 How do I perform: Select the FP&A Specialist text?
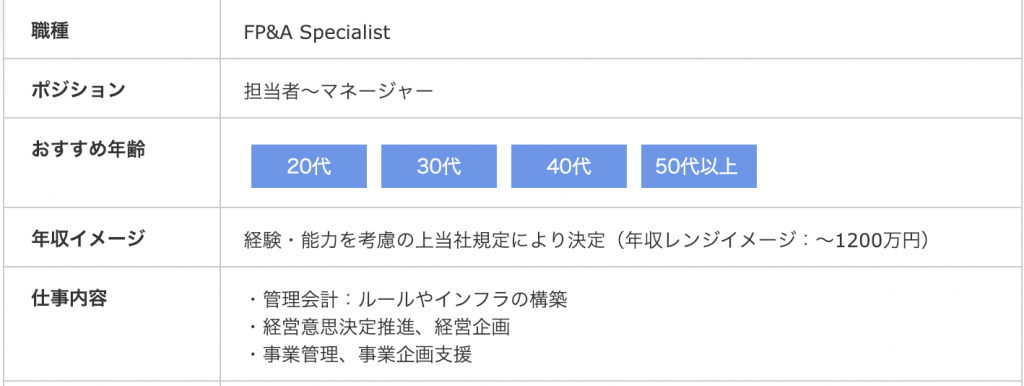click(317, 32)
